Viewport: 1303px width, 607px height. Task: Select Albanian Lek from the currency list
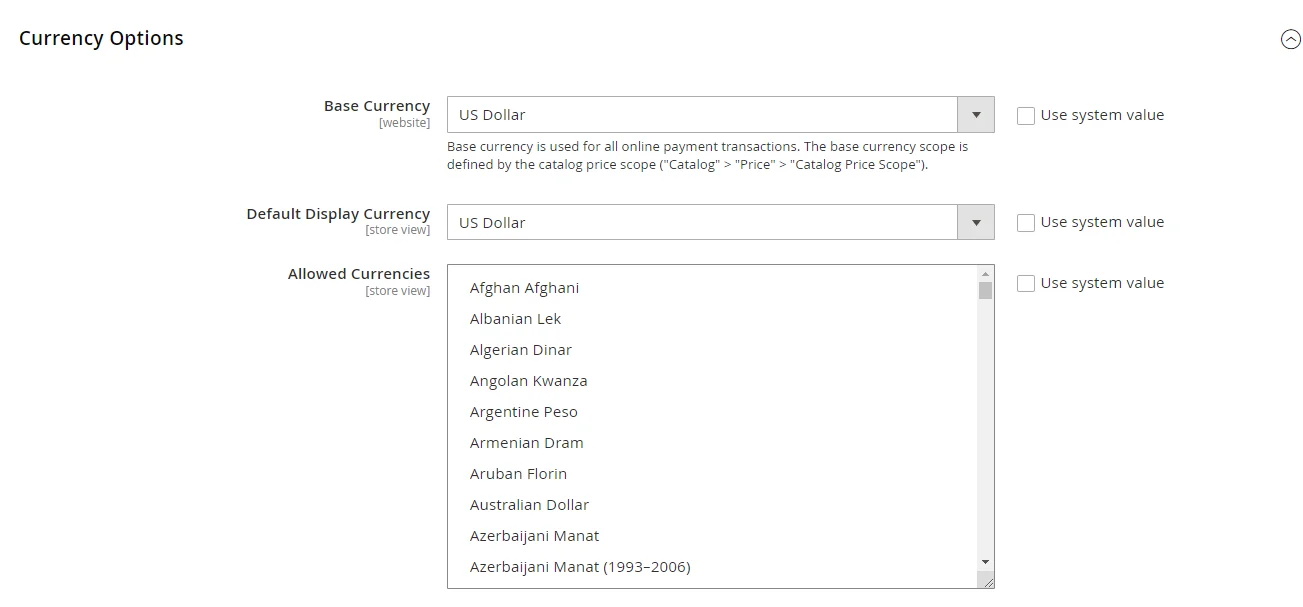(515, 318)
